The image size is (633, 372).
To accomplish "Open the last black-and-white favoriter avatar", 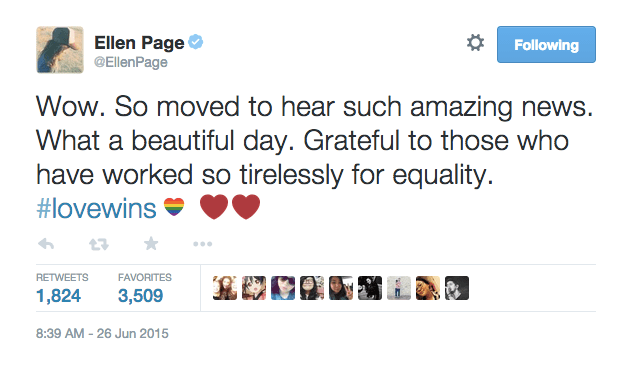I will tap(457, 288).
